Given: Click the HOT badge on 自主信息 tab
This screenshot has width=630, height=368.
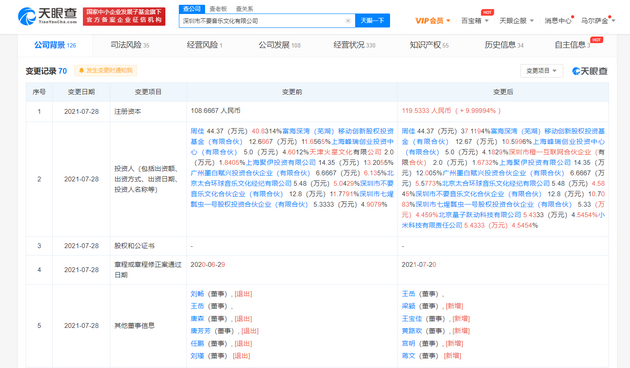Looking at the screenshot, I should pos(597,40).
